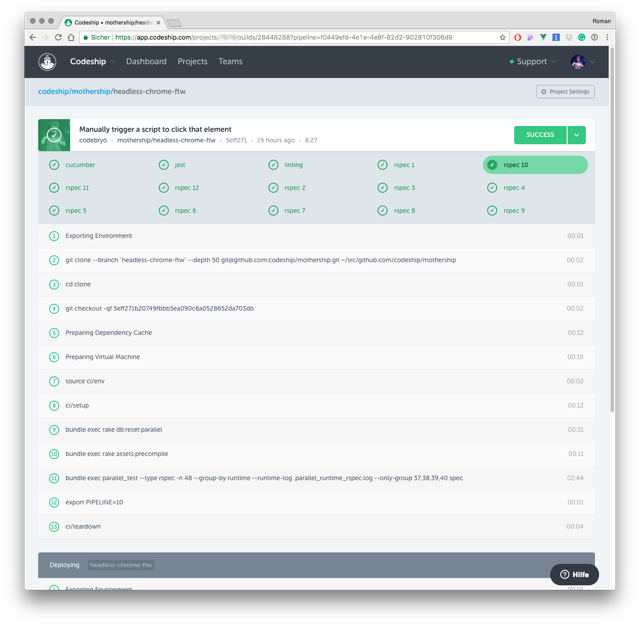Select the rspec 11 pipeline
This screenshot has width=640, height=624.
[69, 188]
